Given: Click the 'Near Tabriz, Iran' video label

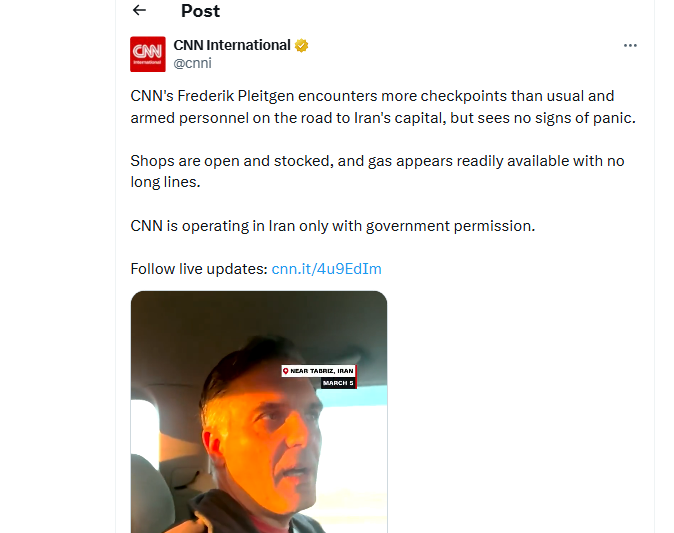Looking at the screenshot, I should click(319, 371).
